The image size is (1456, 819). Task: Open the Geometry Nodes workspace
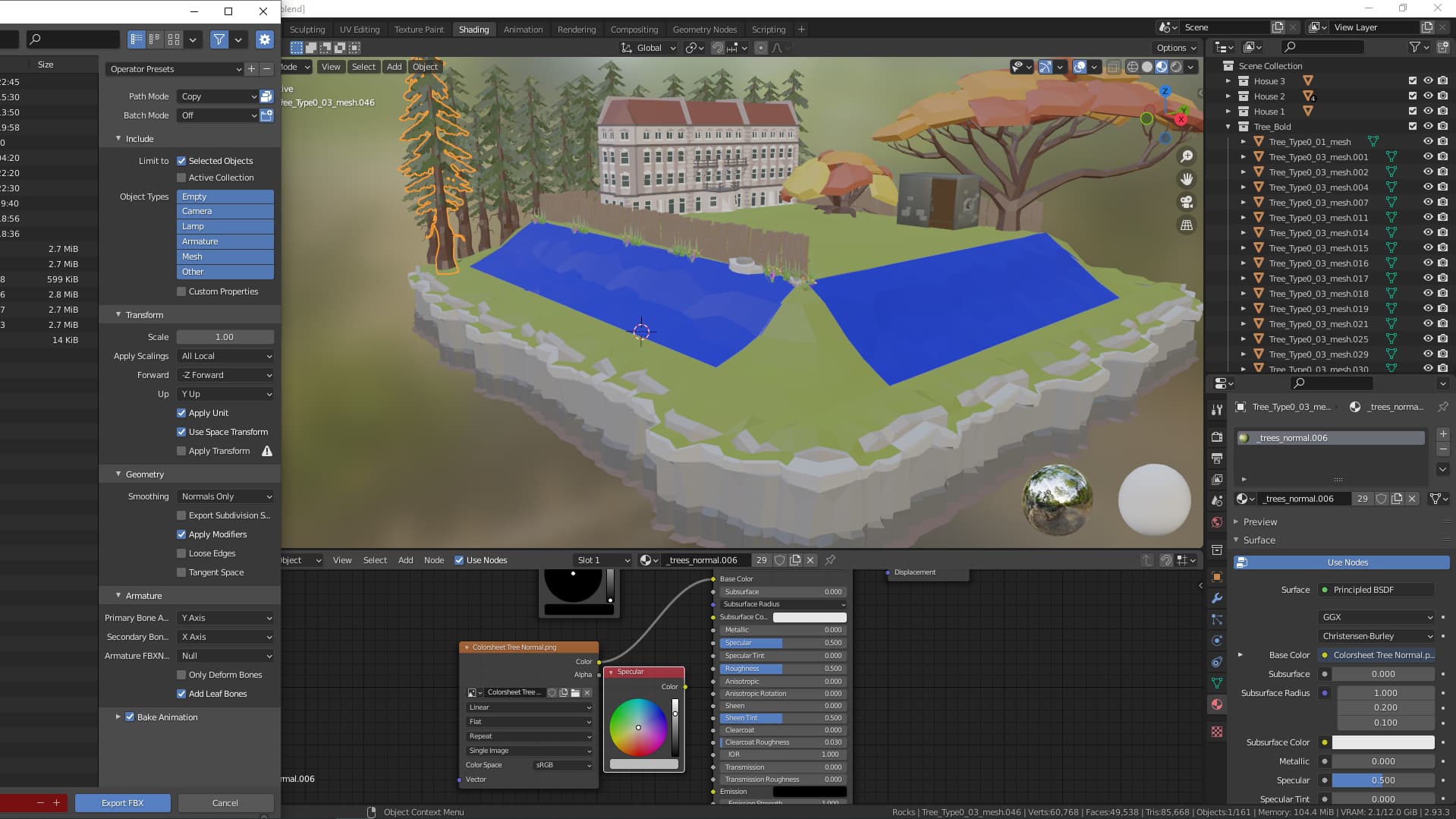tap(704, 30)
